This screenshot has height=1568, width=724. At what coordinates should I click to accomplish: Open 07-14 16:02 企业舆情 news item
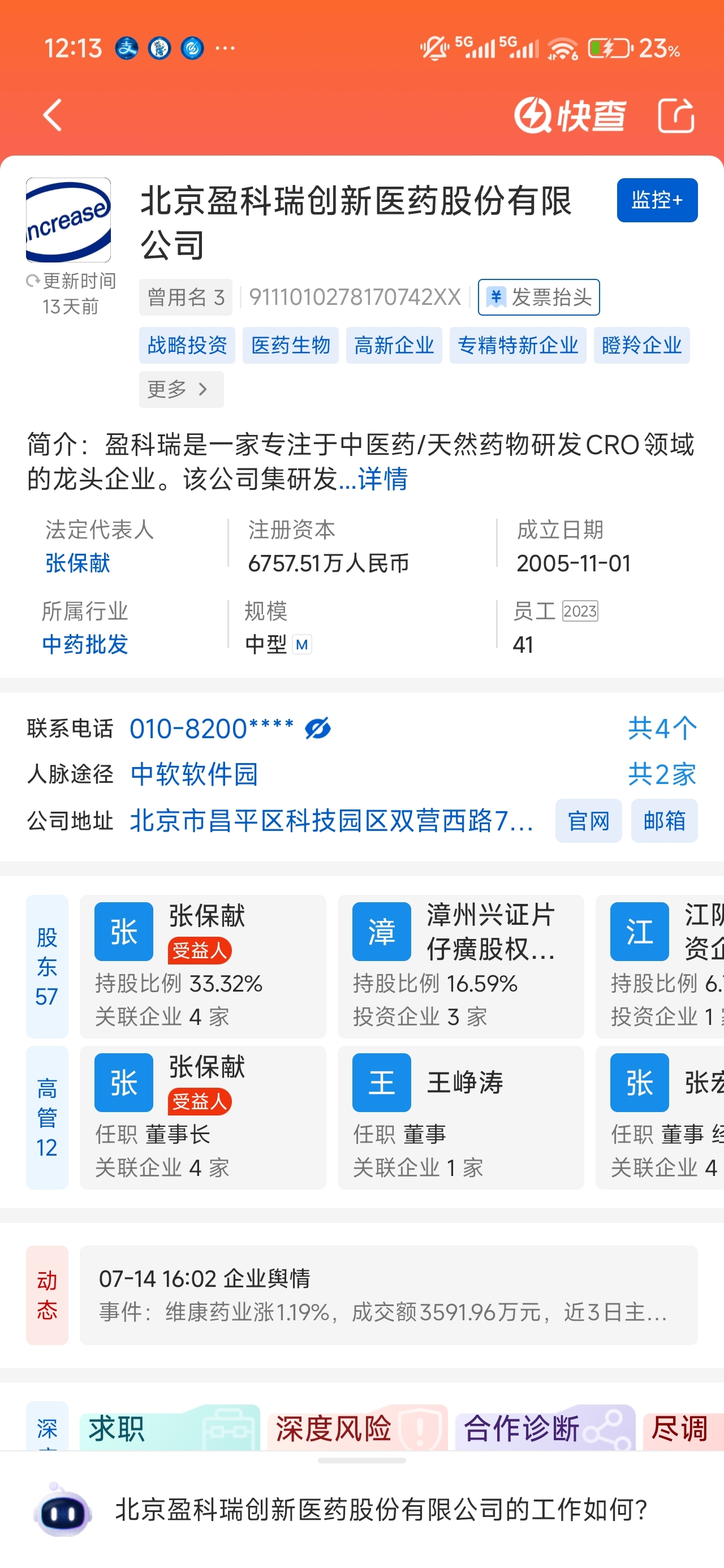click(x=389, y=1295)
